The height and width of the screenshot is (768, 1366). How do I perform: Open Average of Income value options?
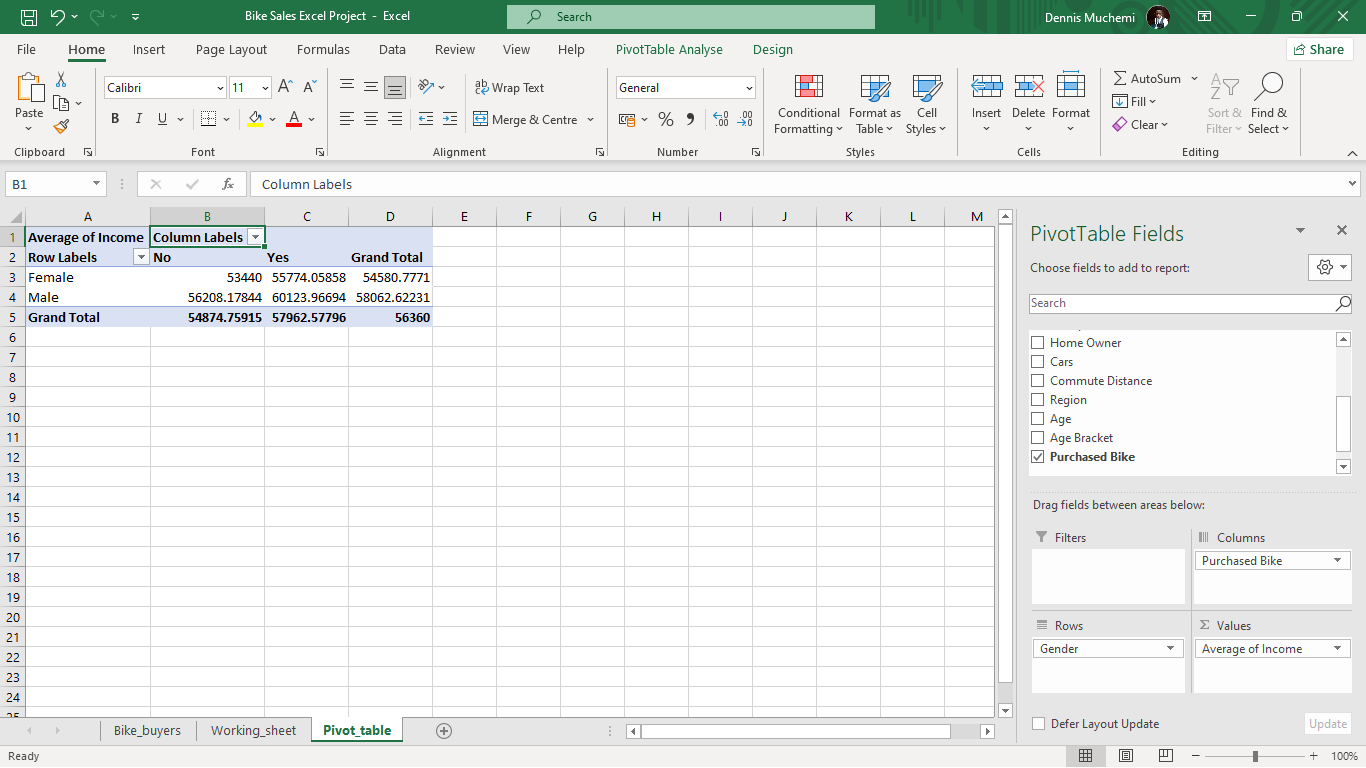coord(1337,649)
